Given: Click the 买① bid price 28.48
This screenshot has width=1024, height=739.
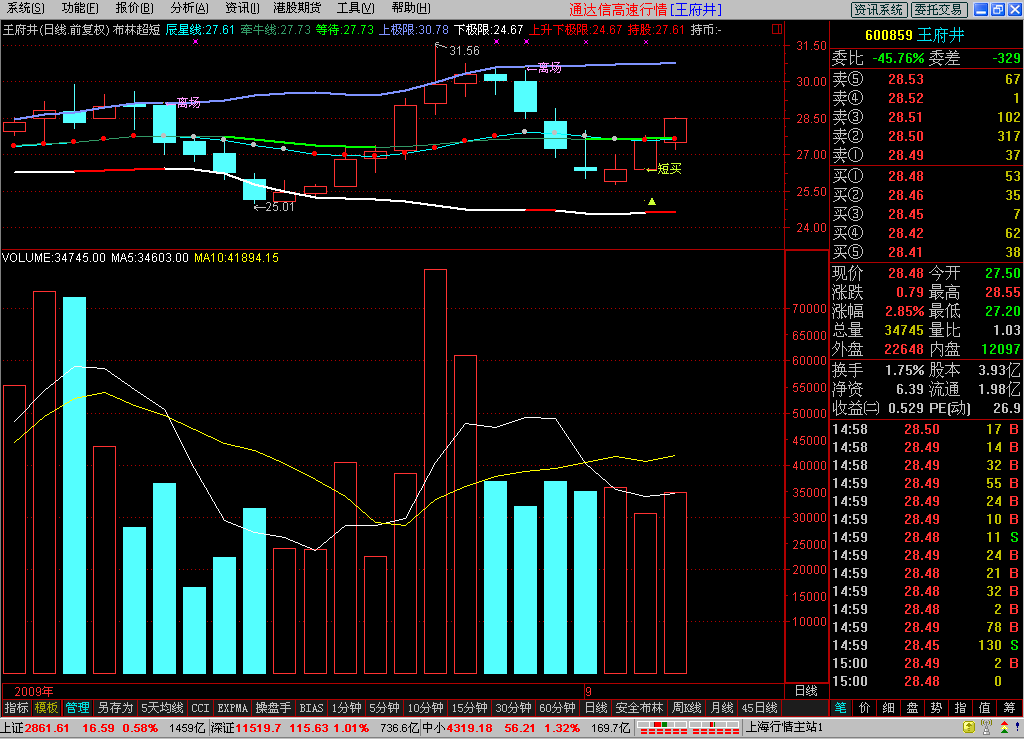Looking at the screenshot, I should coord(906,176).
